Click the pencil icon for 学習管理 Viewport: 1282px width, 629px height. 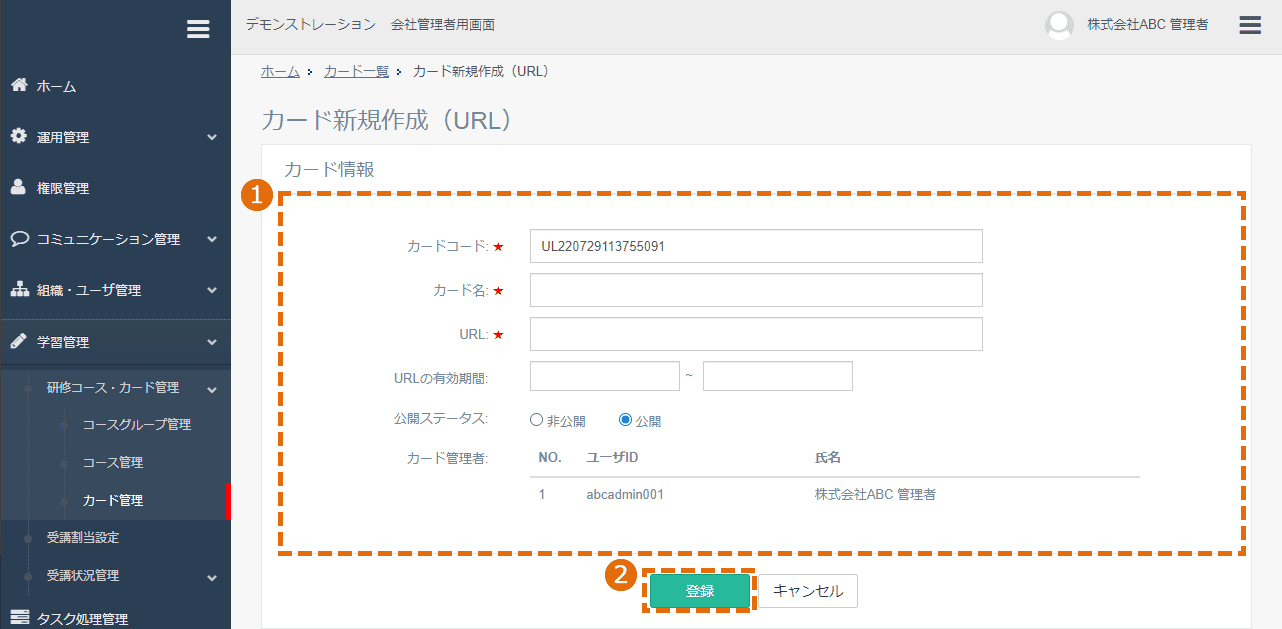point(19,341)
